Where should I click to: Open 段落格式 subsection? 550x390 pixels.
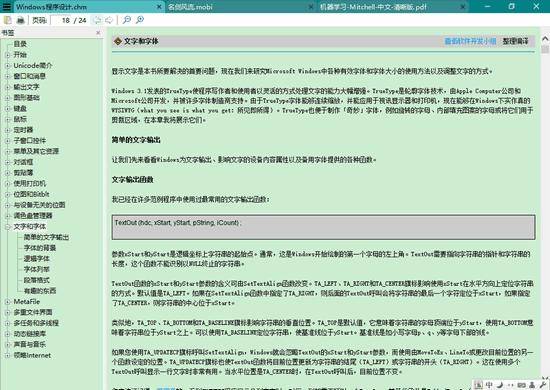point(36,280)
